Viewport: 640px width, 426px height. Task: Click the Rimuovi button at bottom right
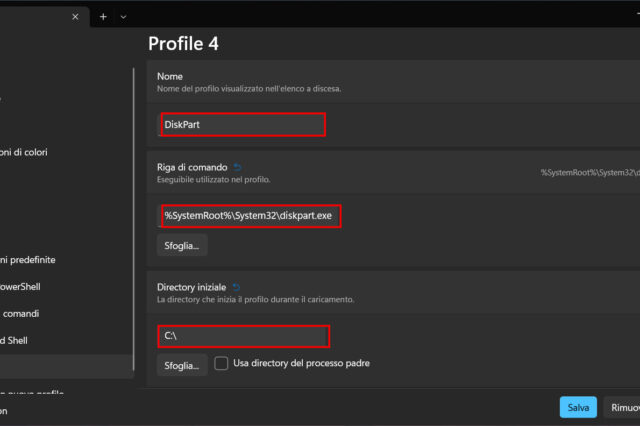pyautogui.click(x=624, y=407)
